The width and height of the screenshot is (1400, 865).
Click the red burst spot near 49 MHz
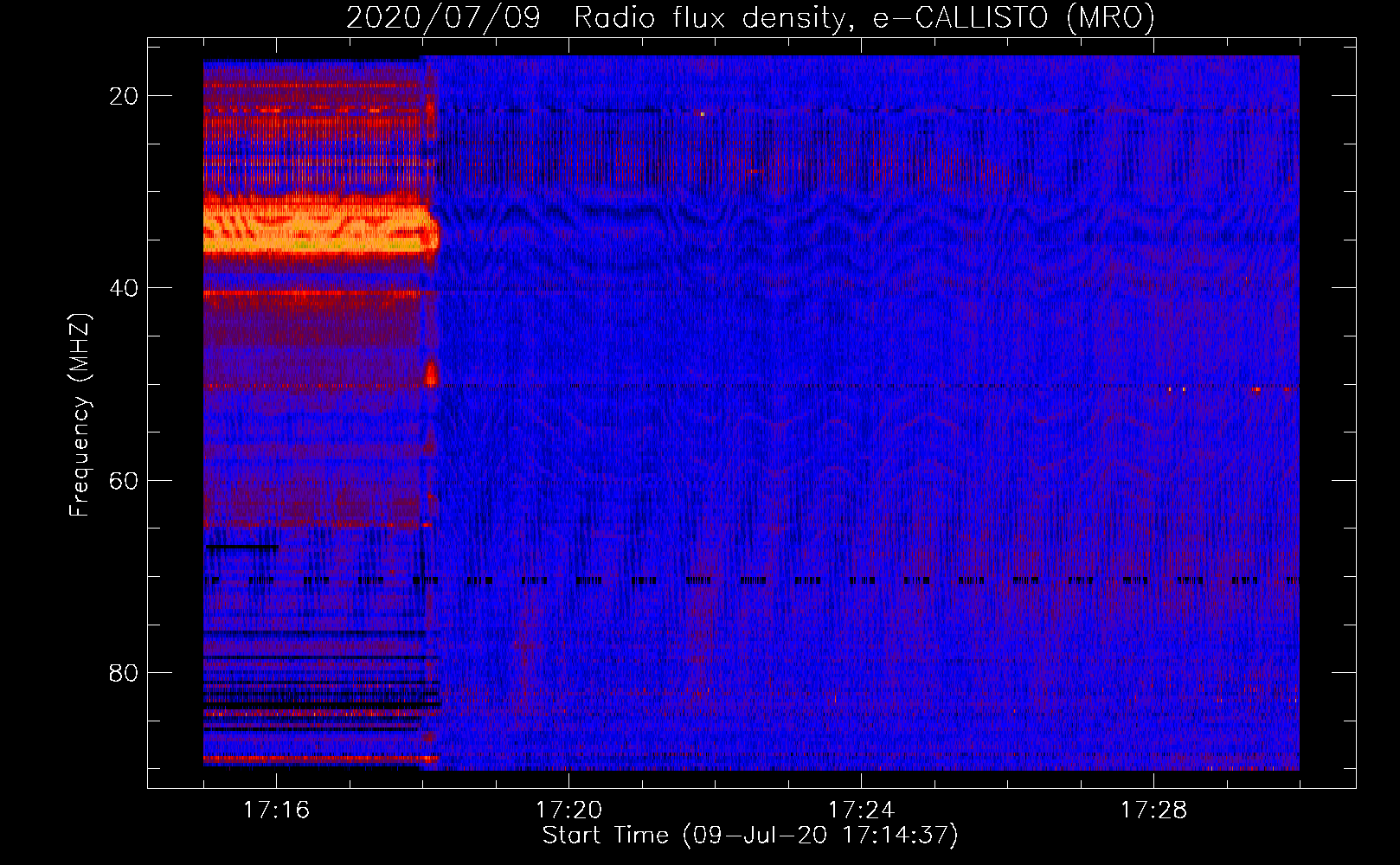(431, 374)
